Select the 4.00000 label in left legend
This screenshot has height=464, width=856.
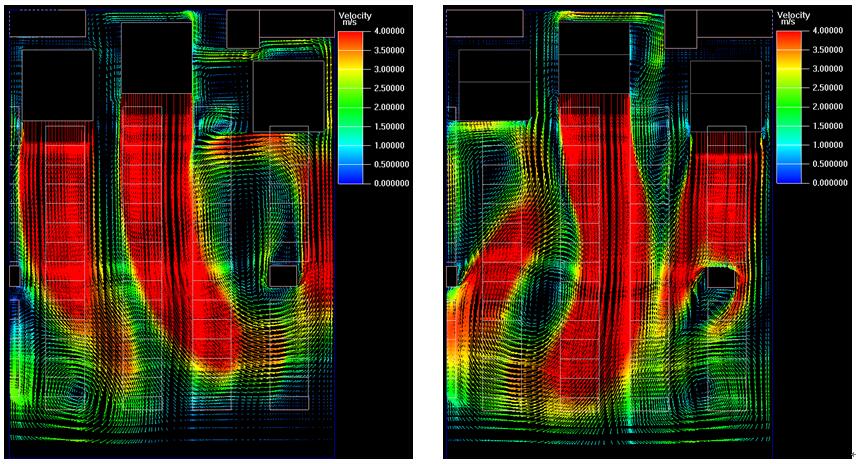click(x=386, y=32)
